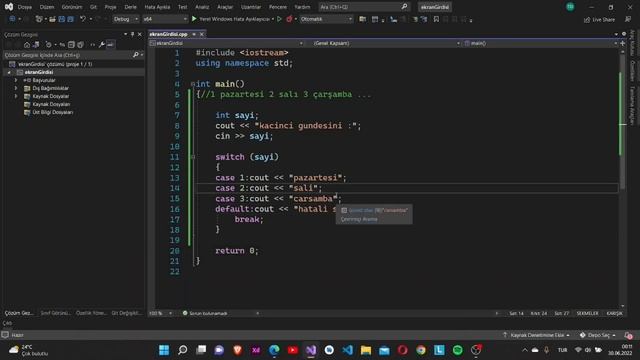Open the x64 platform dropdown
Image resolution: width=640 pixels, height=360 pixels.
165,19
